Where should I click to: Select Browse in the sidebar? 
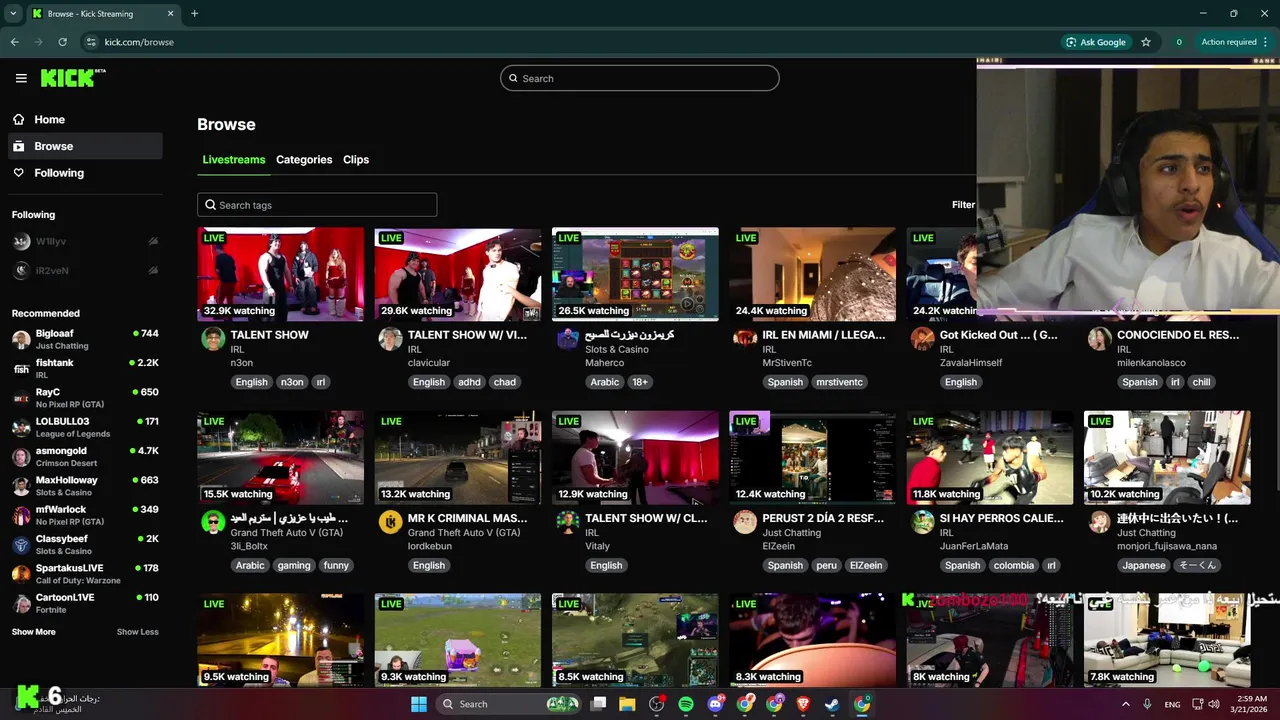pos(86,146)
